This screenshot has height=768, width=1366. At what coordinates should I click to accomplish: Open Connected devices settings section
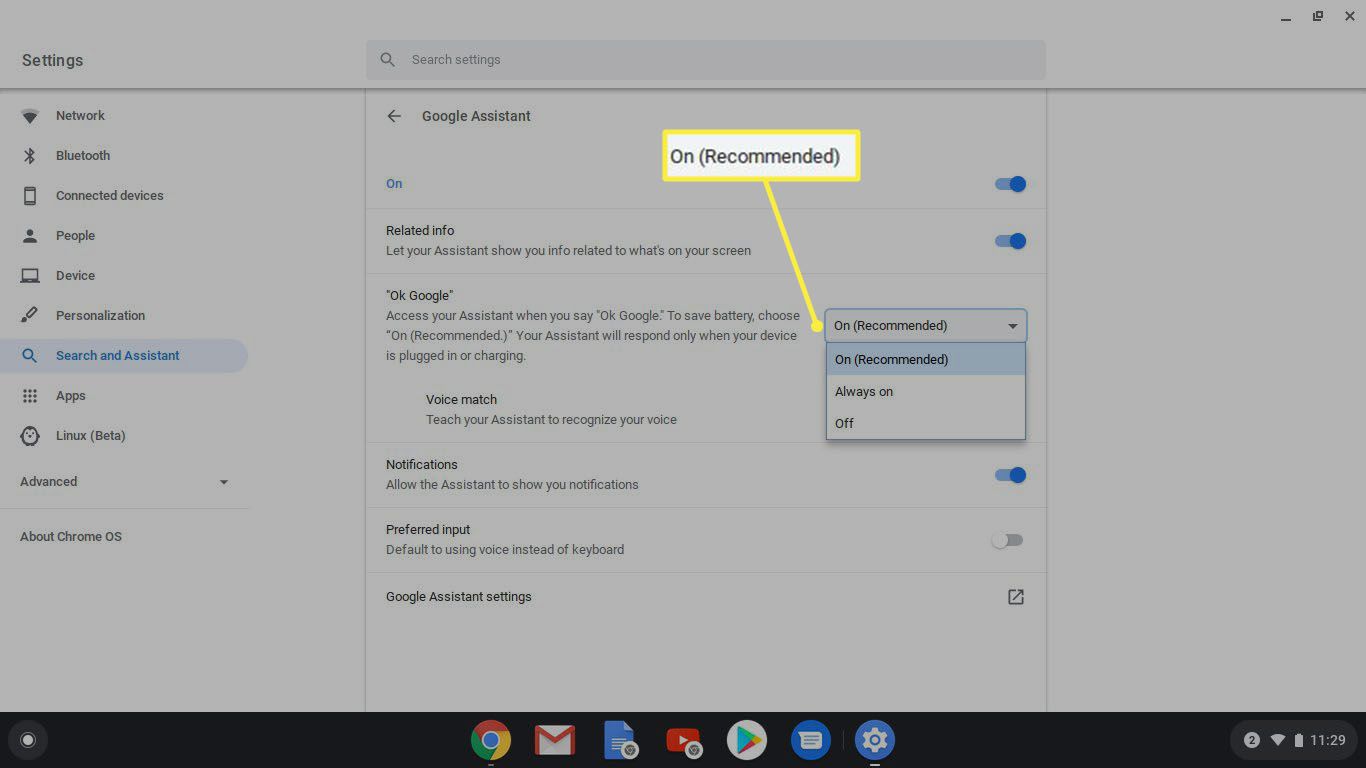click(124, 196)
